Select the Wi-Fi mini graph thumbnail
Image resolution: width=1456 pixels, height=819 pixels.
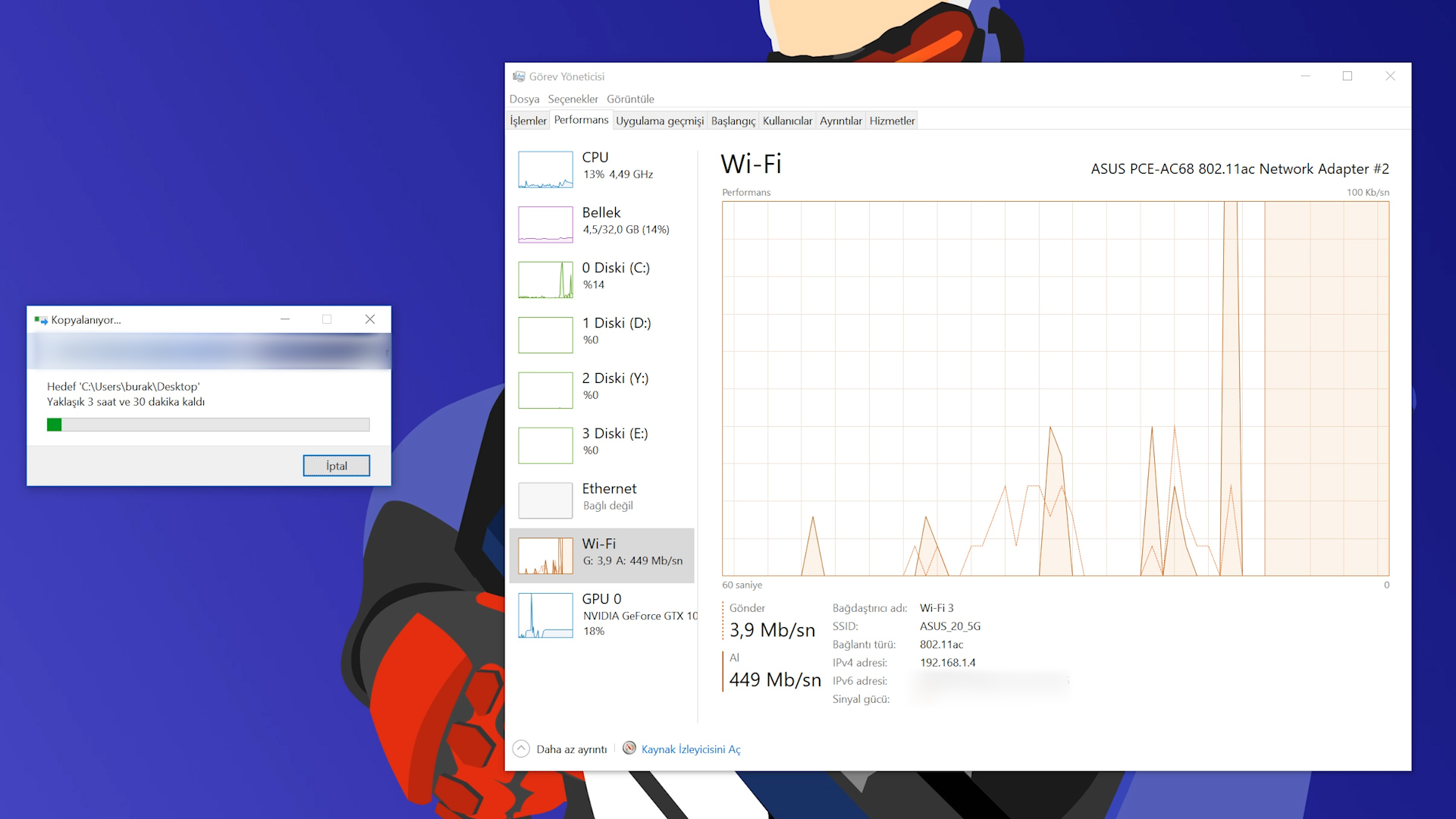coord(545,556)
